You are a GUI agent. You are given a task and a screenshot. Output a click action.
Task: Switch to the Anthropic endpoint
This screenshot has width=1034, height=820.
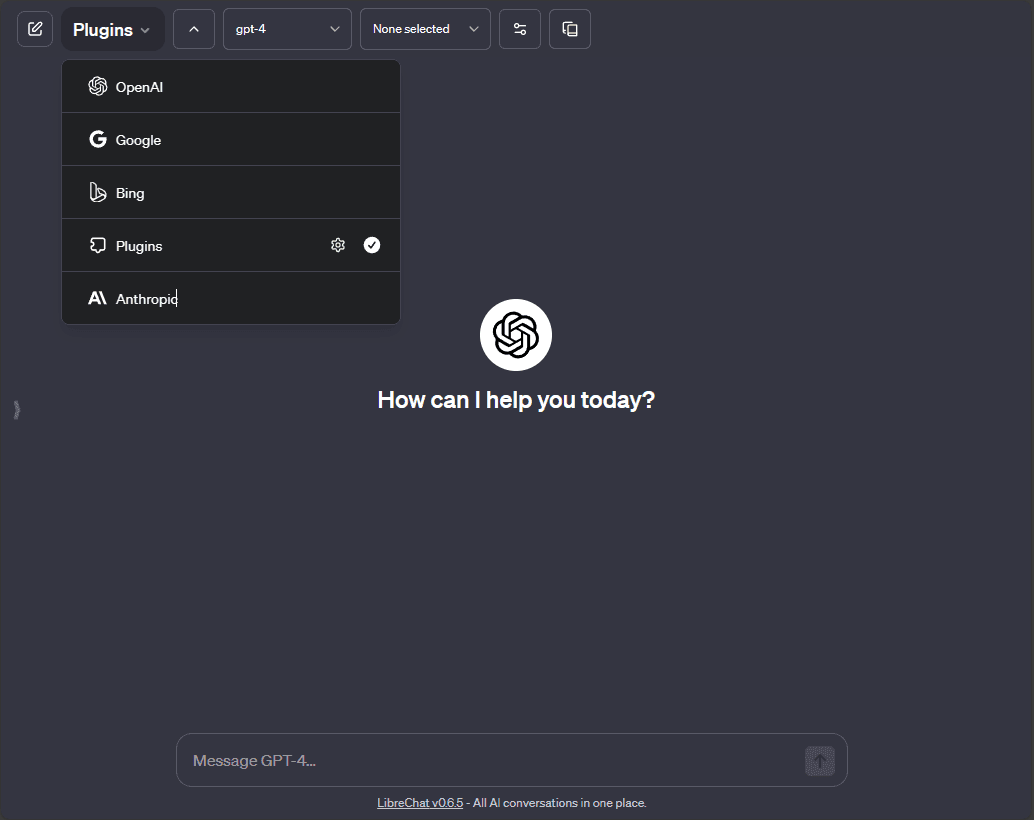(x=146, y=298)
